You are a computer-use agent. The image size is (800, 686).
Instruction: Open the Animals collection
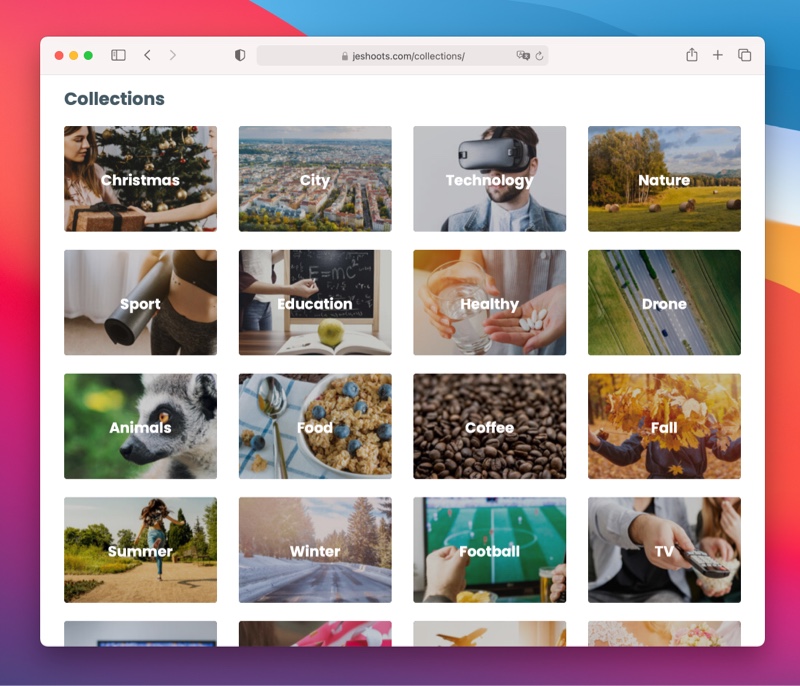(x=140, y=426)
